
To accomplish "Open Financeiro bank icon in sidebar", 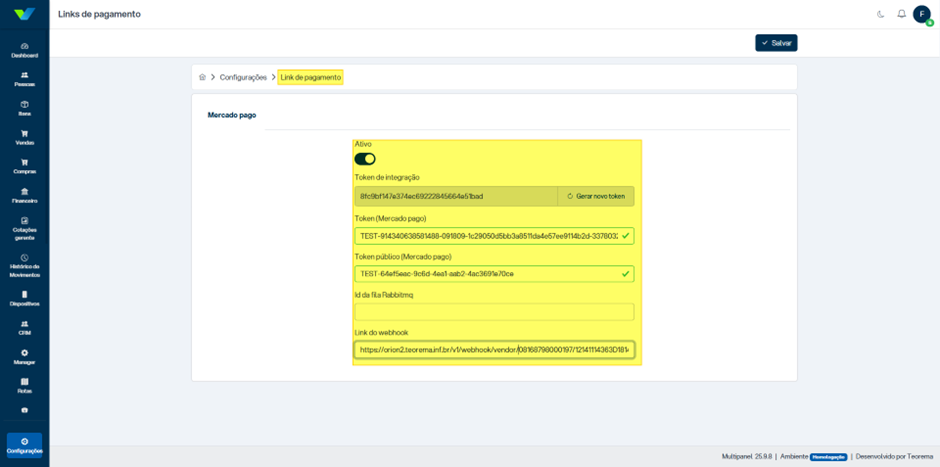I will [25, 192].
